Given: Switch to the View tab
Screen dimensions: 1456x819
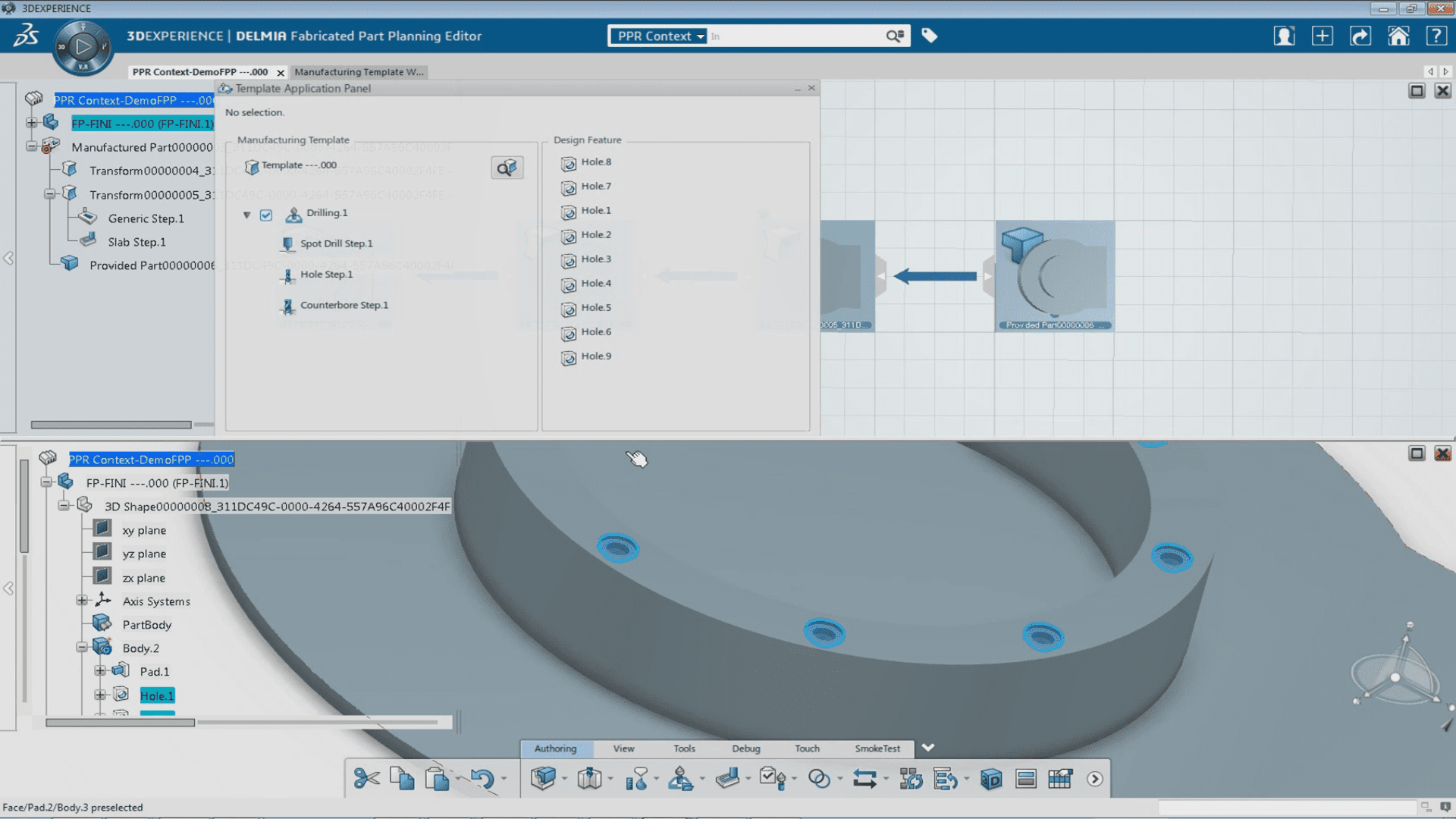Looking at the screenshot, I should (x=623, y=748).
